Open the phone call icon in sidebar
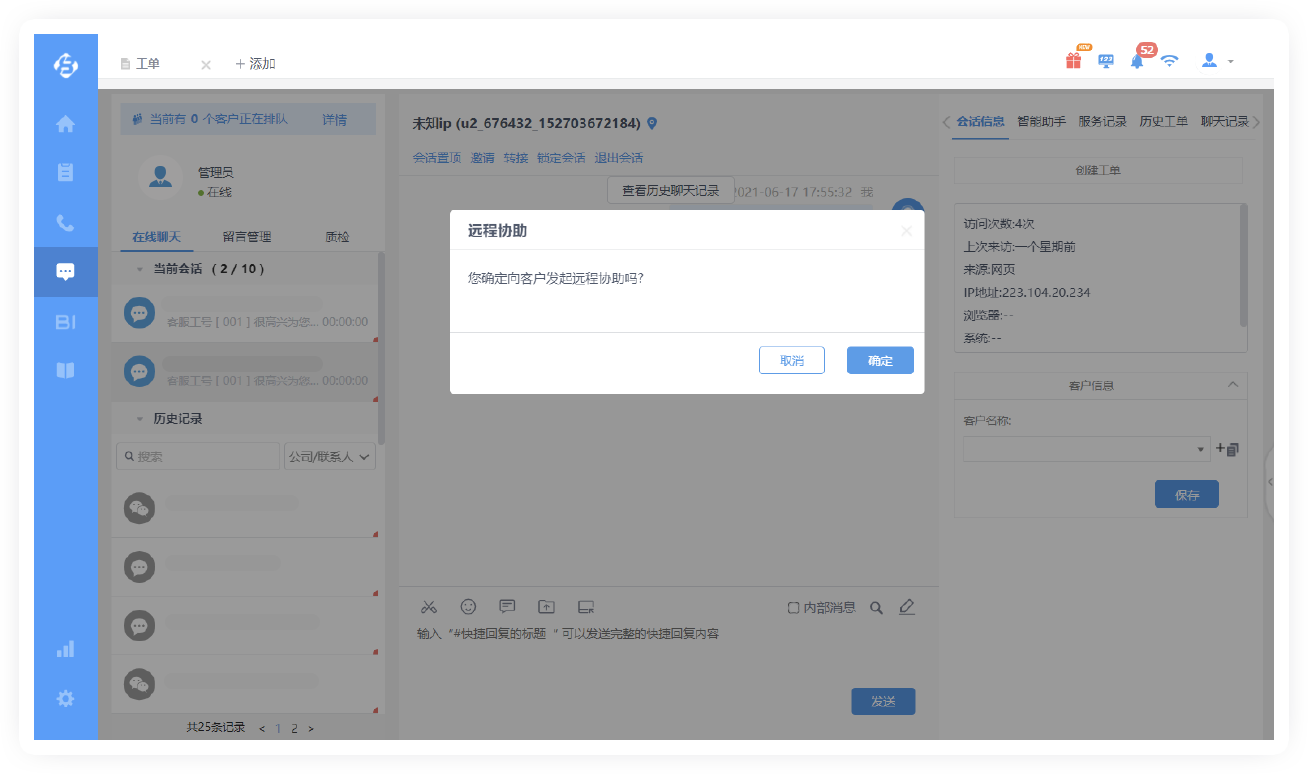1308x774 pixels. [x=65, y=223]
